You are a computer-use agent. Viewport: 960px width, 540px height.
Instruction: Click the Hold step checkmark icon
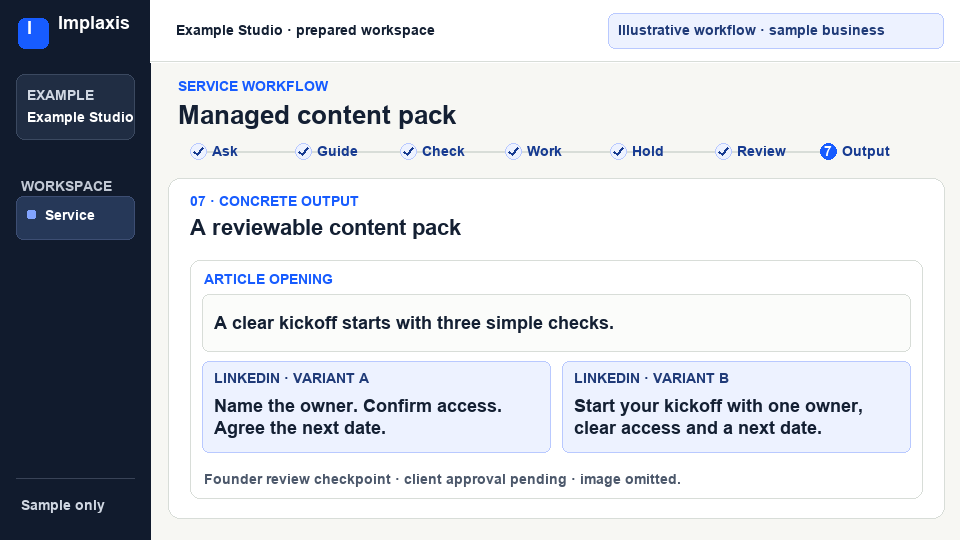[618, 151]
